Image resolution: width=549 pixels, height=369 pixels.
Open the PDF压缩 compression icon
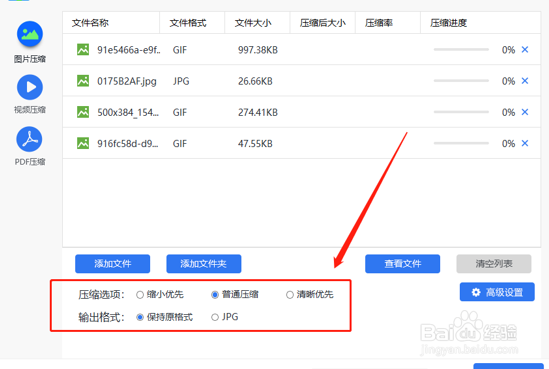[29, 139]
